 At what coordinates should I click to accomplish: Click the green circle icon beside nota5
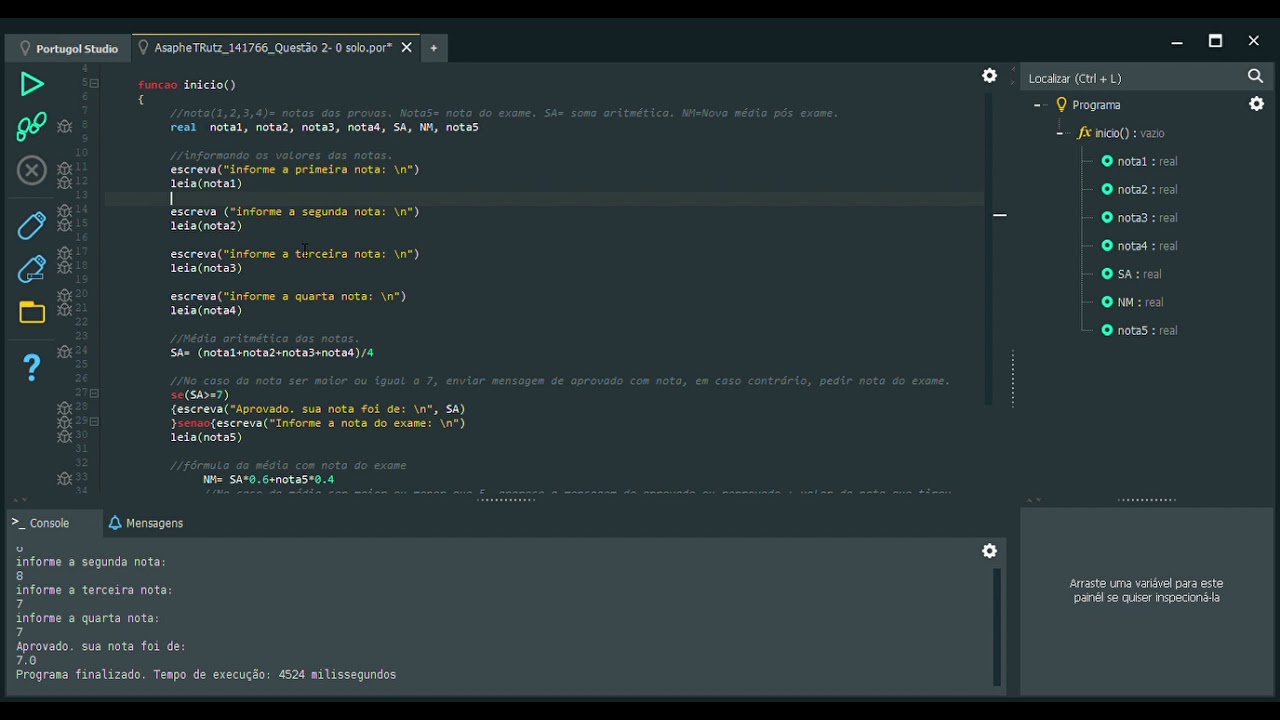pyautogui.click(x=1107, y=330)
